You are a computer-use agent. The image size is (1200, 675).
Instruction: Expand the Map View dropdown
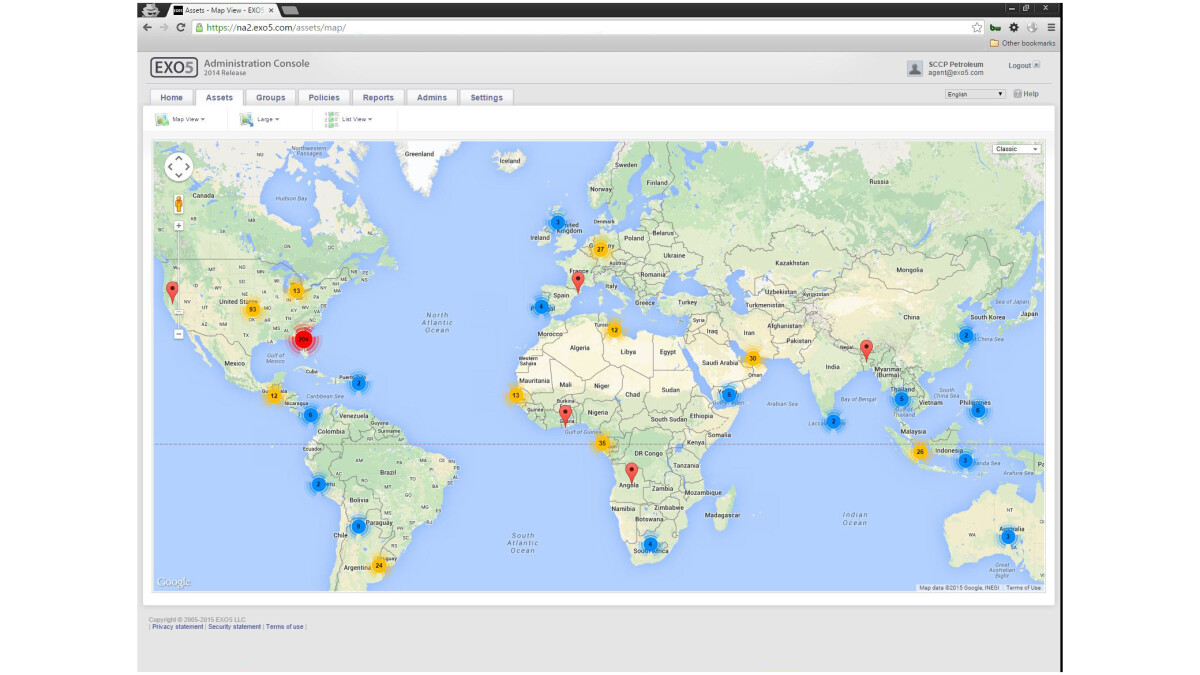coord(181,119)
